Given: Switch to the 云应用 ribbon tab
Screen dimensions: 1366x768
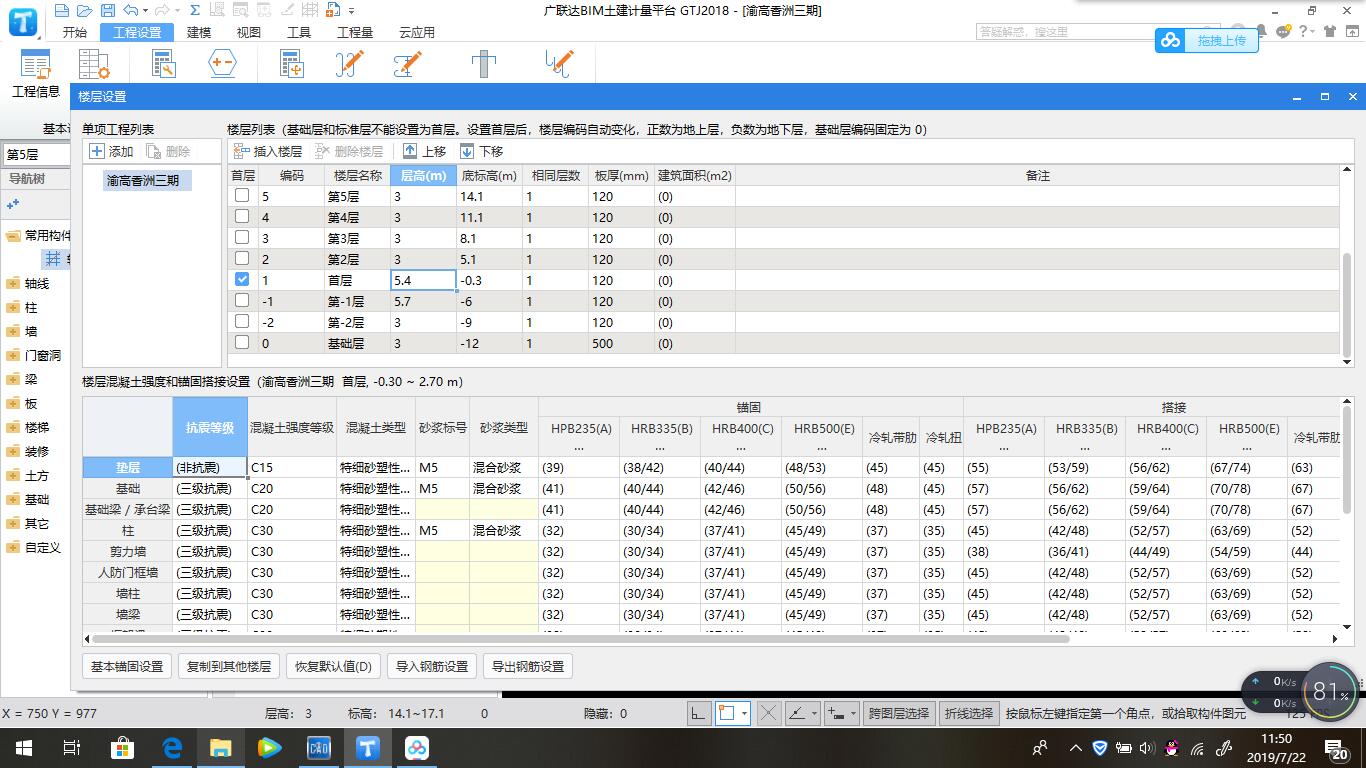Looking at the screenshot, I should click(417, 32).
